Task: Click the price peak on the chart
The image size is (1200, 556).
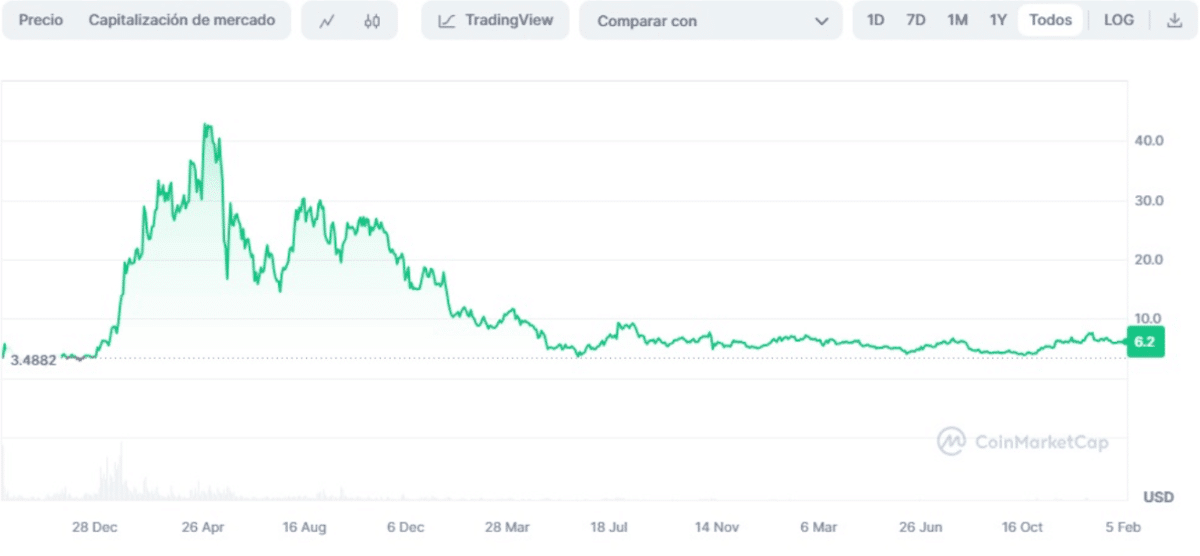Action: tap(207, 126)
